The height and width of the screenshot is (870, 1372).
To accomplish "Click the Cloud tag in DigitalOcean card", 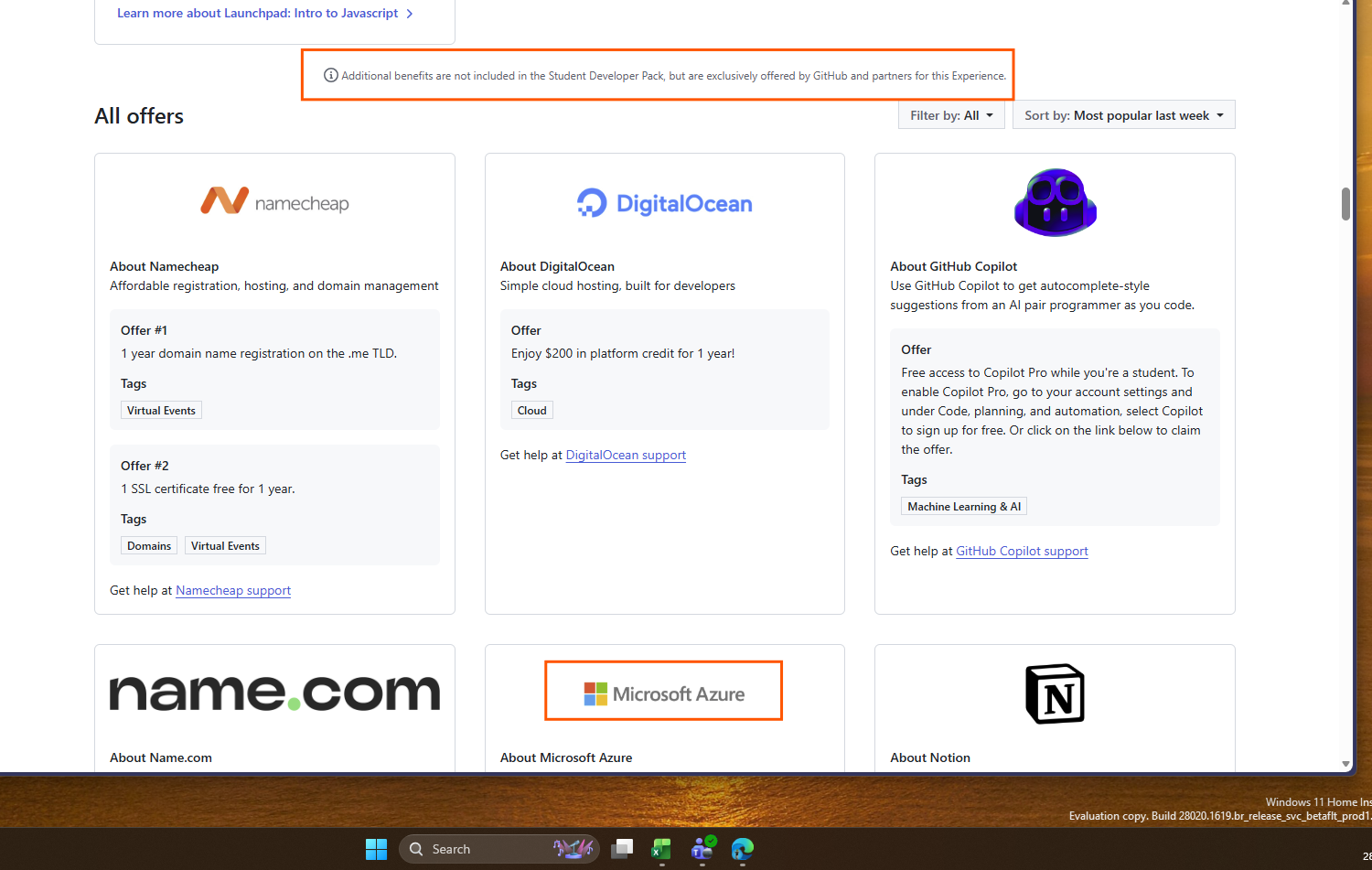I will click(531, 411).
